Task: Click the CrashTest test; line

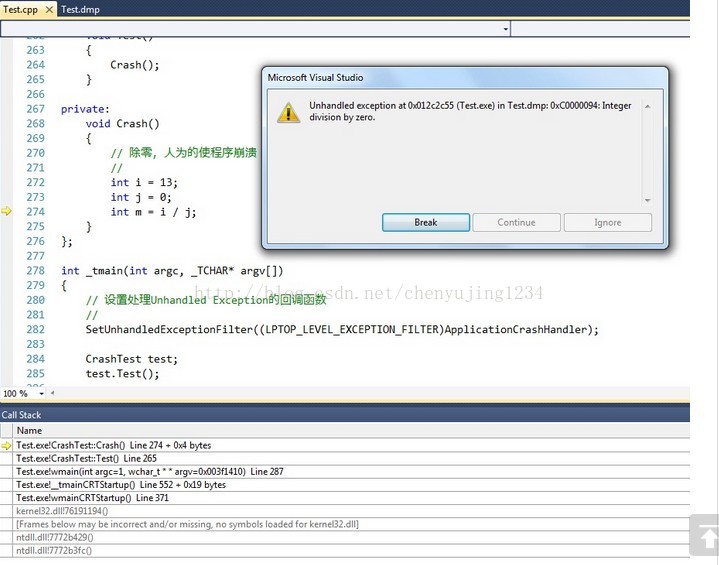Action: point(132,359)
